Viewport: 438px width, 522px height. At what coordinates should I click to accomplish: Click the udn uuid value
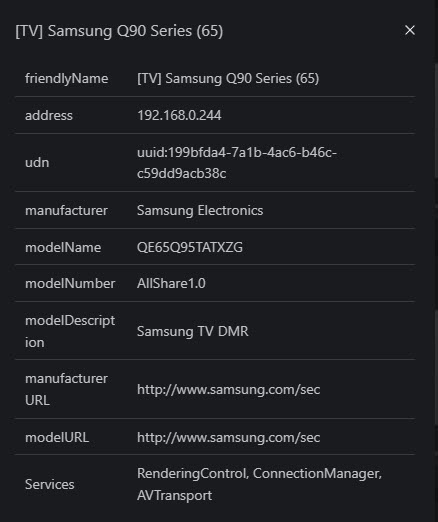point(237,163)
